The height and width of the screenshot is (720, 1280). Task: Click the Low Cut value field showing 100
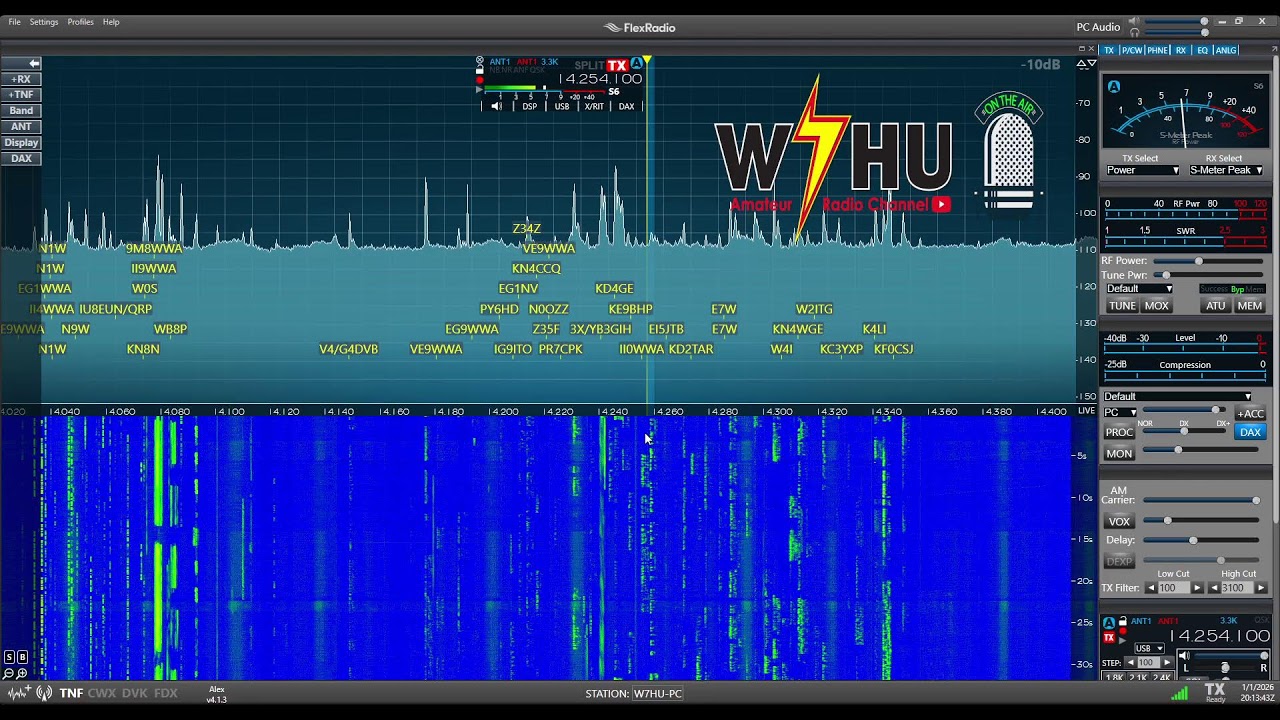[1173, 588]
